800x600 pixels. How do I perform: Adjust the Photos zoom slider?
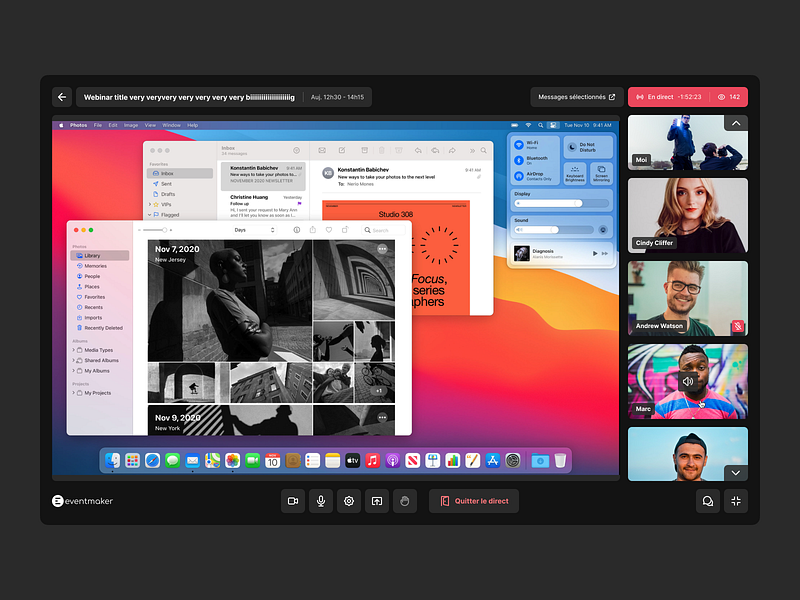point(155,230)
